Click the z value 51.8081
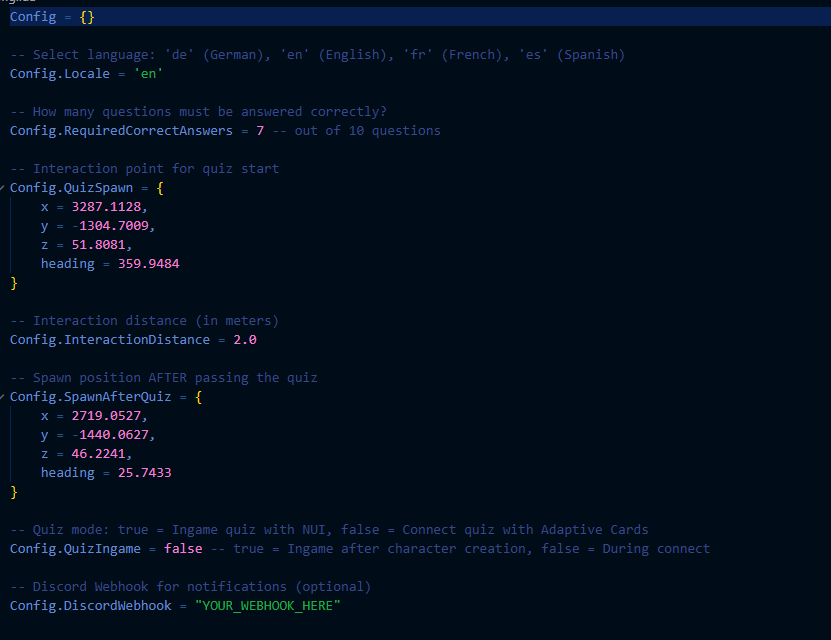 [99, 245]
